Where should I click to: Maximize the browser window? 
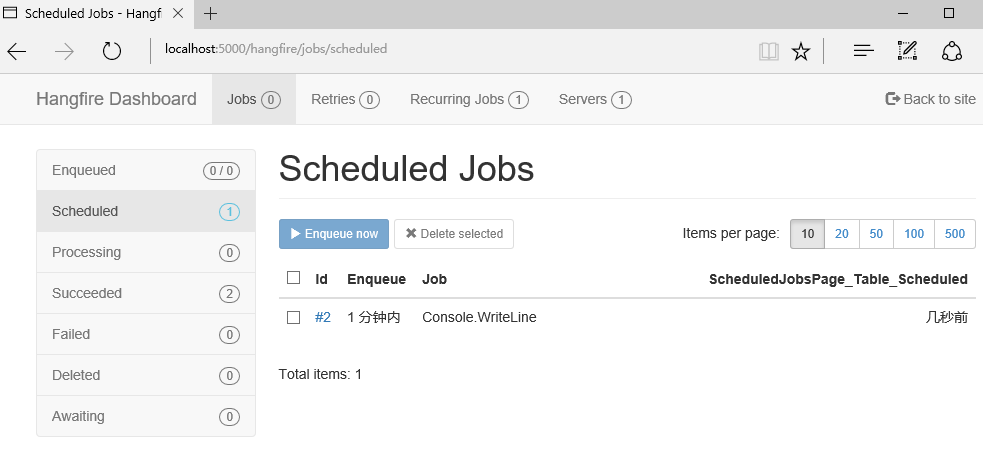point(949,13)
